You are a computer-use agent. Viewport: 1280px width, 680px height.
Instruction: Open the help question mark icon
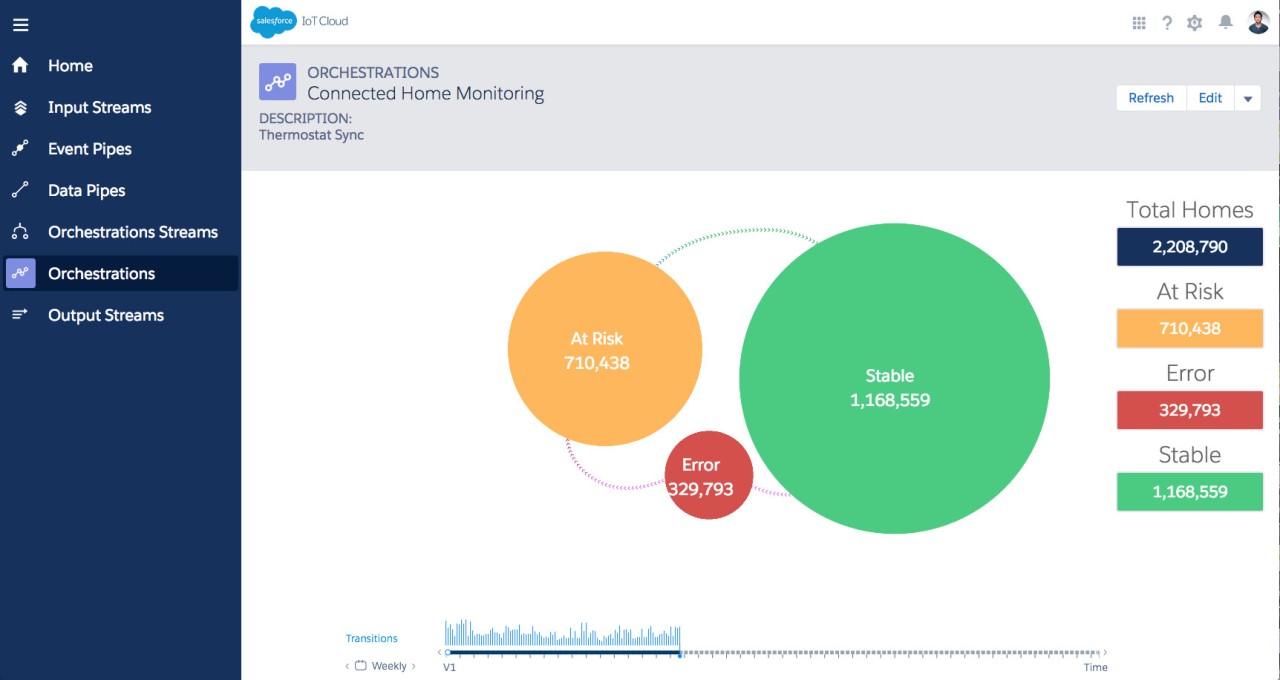tap(1166, 23)
